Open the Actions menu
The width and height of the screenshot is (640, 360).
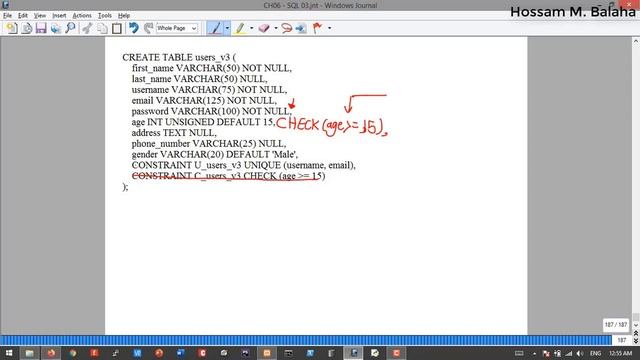(x=82, y=16)
